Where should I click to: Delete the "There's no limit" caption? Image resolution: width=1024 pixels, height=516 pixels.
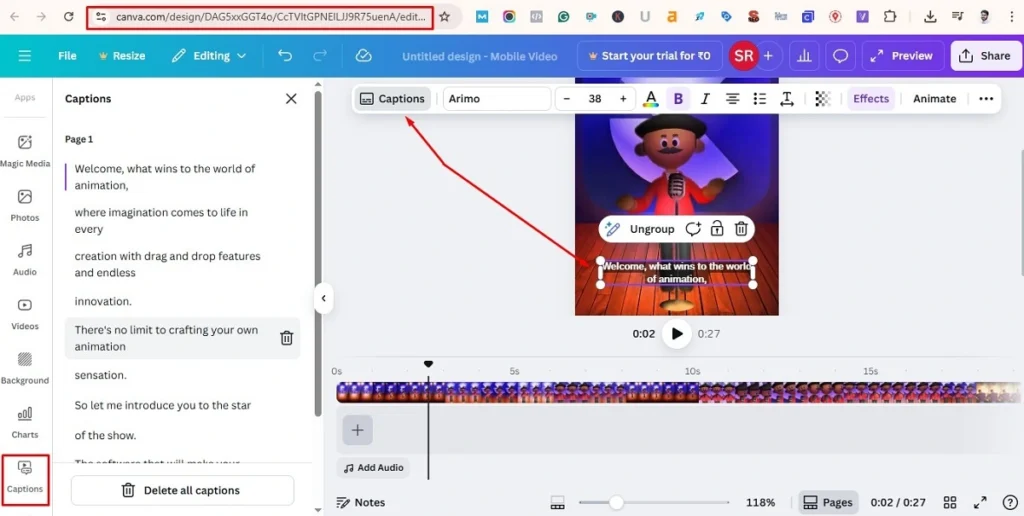point(287,338)
